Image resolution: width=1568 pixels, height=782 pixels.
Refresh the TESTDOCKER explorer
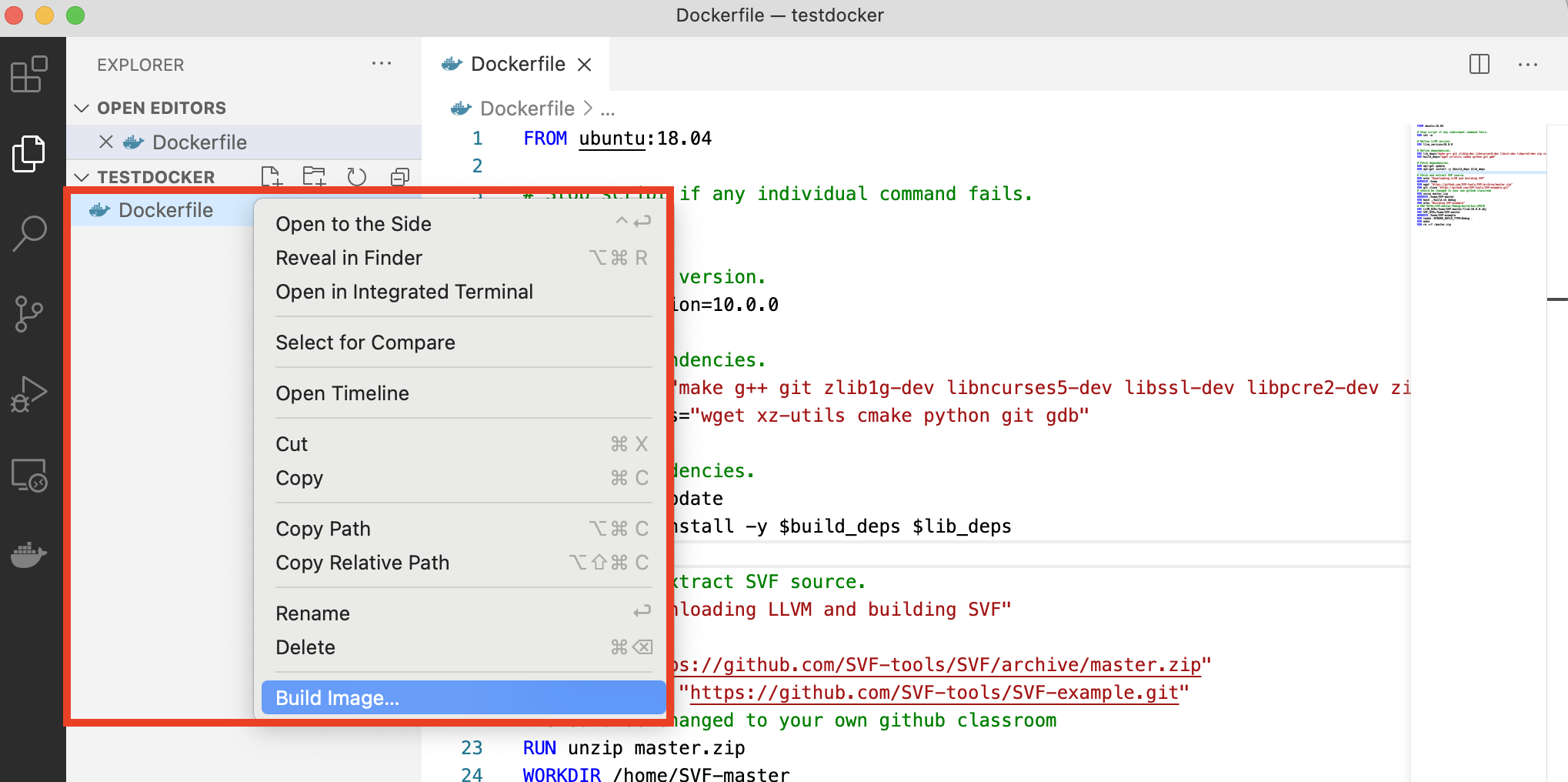pos(357,177)
